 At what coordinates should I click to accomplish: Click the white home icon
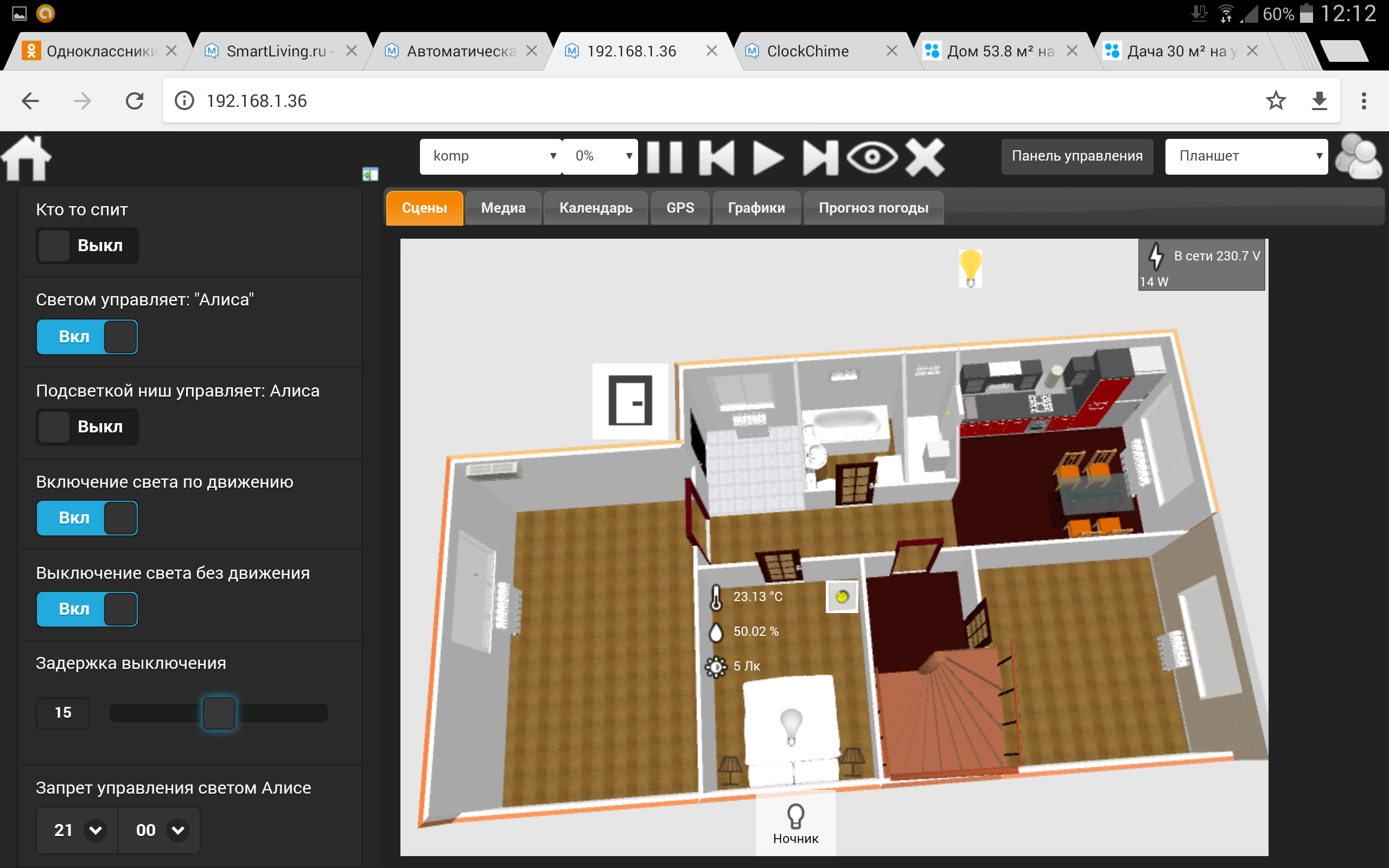(27, 158)
